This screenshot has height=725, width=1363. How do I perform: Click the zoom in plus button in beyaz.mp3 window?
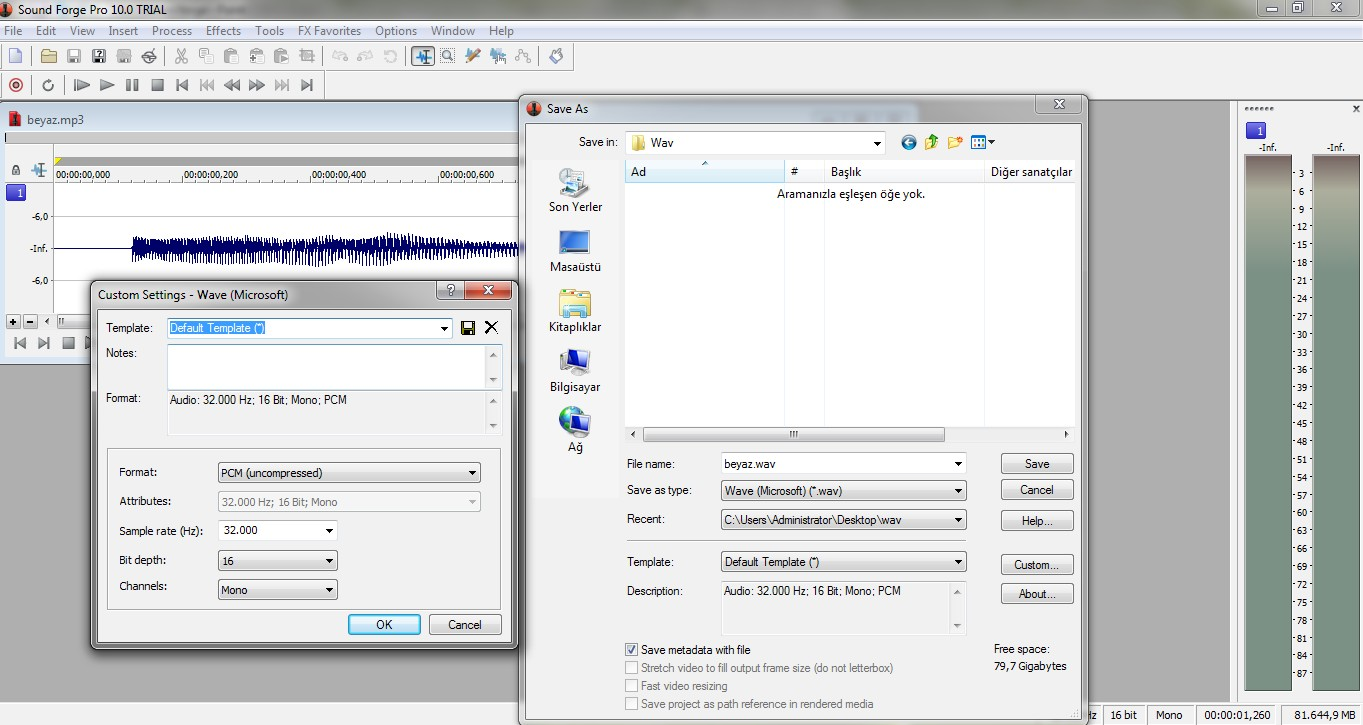(x=13, y=321)
